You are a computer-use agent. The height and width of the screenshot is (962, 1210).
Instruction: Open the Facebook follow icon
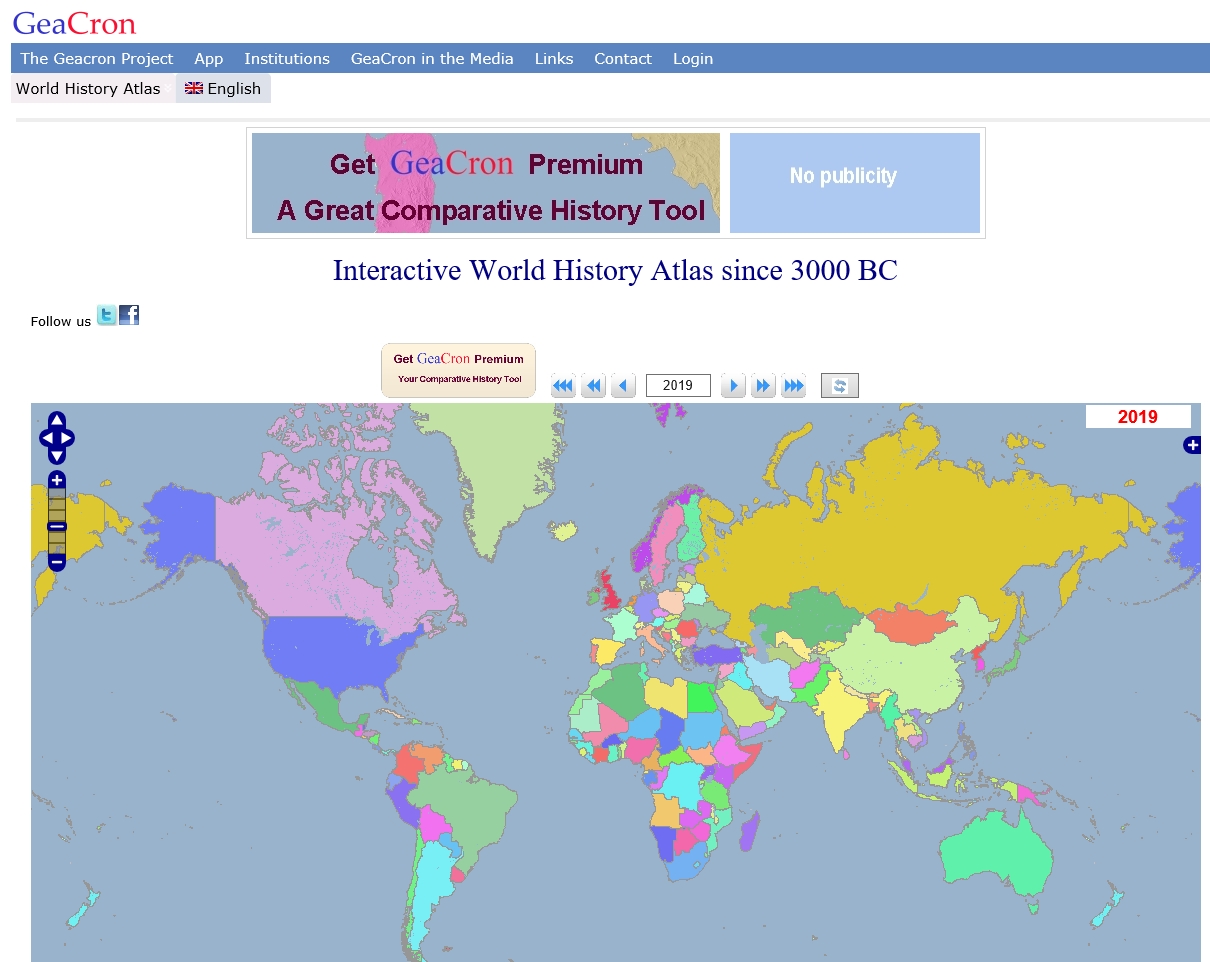tap(129, 316)
